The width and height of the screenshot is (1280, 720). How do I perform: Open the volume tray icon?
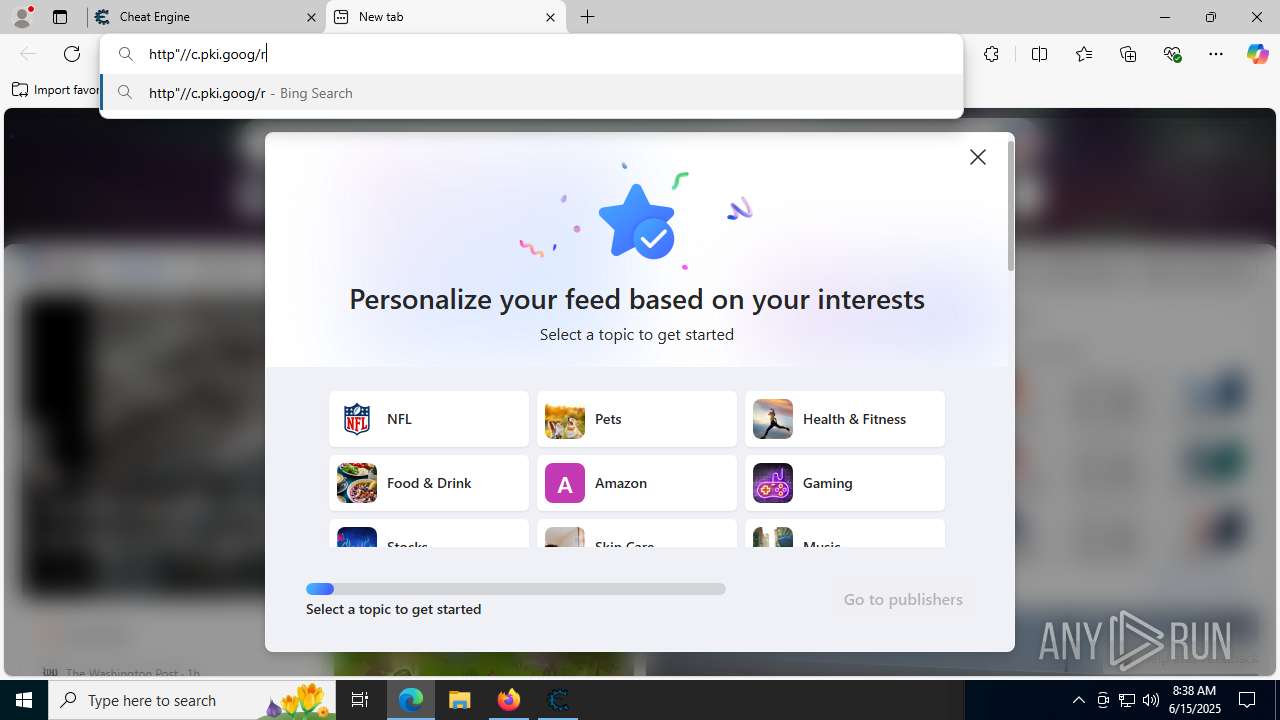[x=1151, y=700]
